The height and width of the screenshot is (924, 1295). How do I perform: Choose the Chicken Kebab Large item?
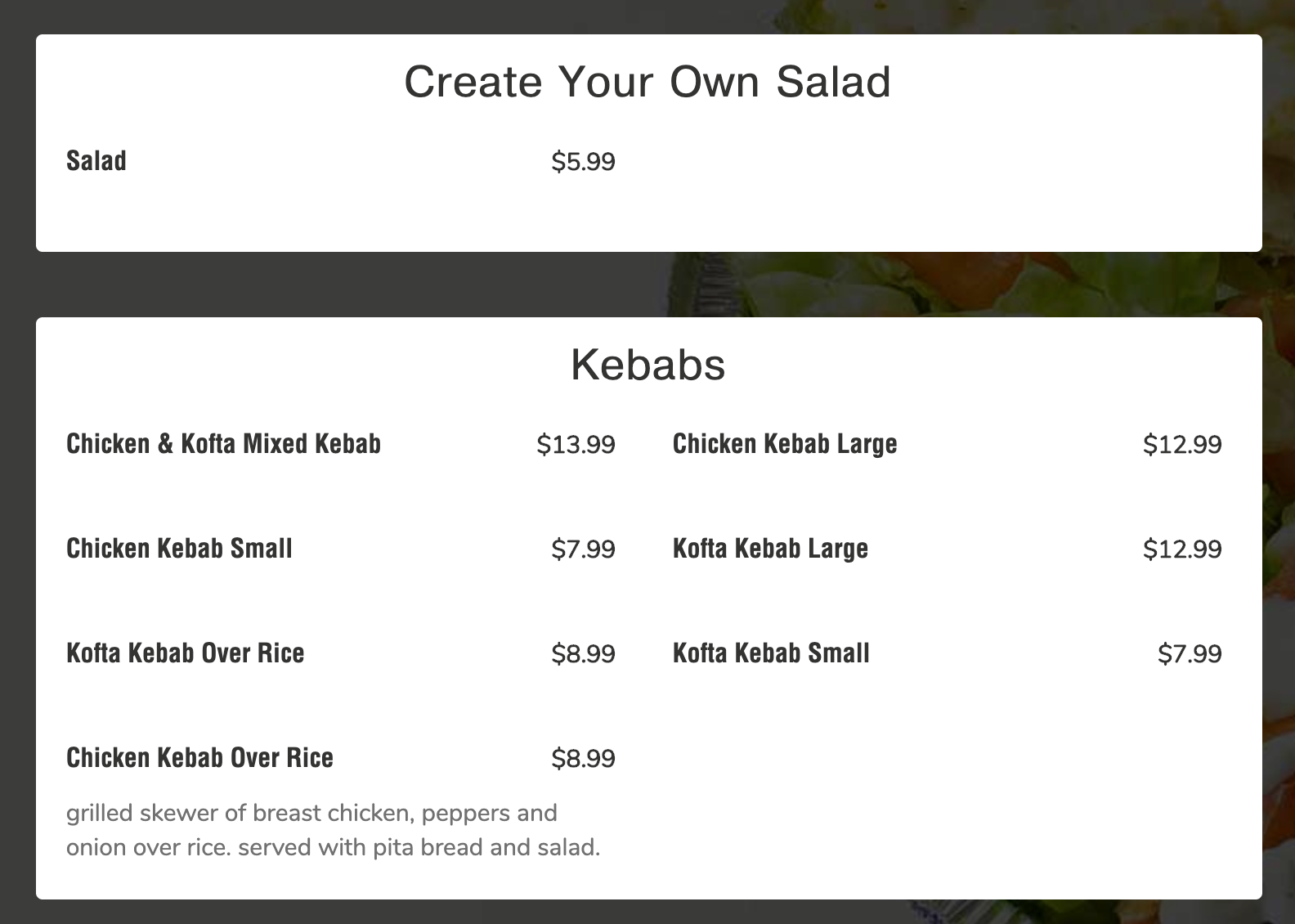click(785, 444)
